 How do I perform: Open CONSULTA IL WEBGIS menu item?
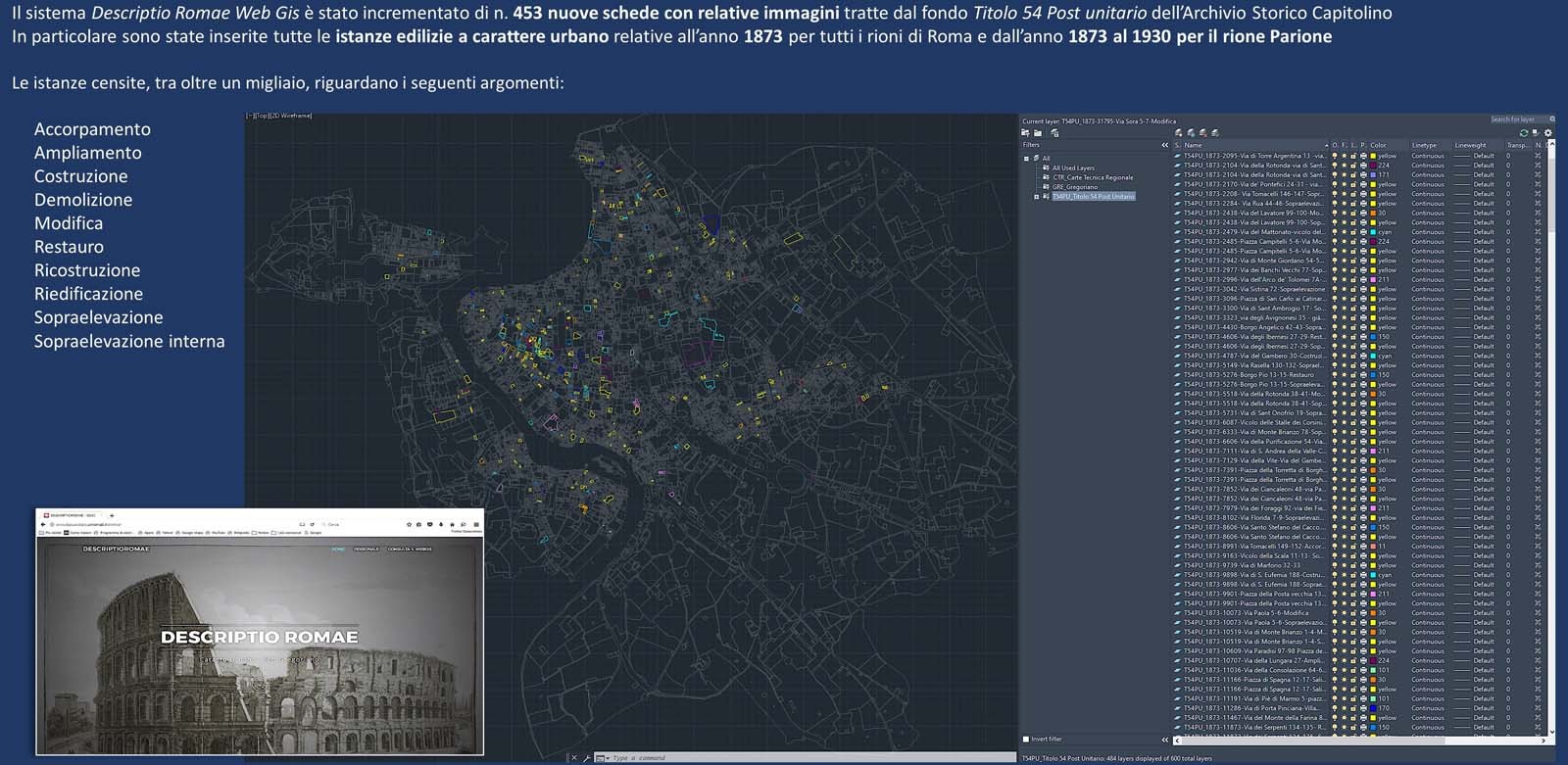(409, 550)
